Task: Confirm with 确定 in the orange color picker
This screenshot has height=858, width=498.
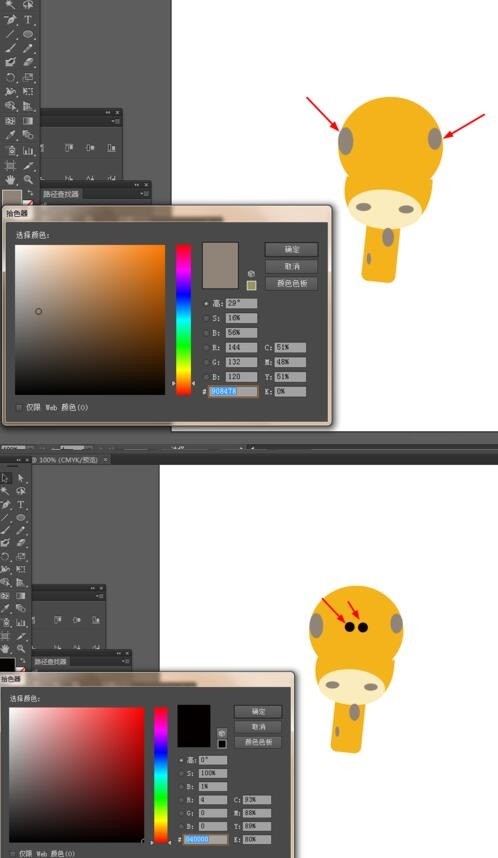Action: click(292, 250)
